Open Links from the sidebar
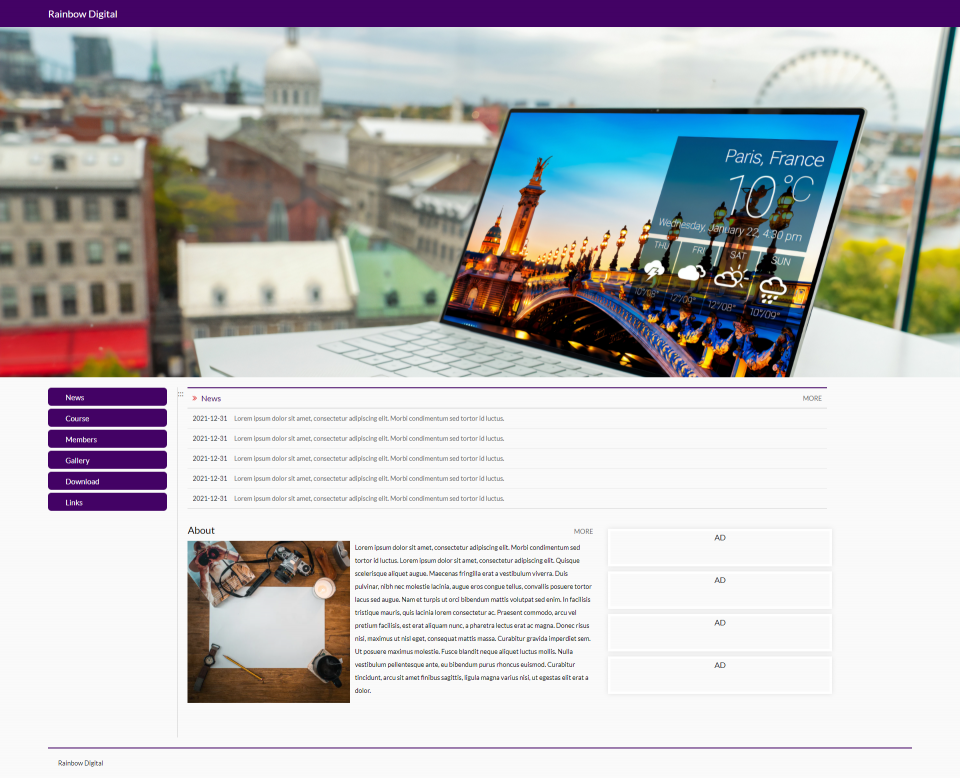The height and width of the screenshot is (778, 960). pyautogui.click(x=107, y=502)
